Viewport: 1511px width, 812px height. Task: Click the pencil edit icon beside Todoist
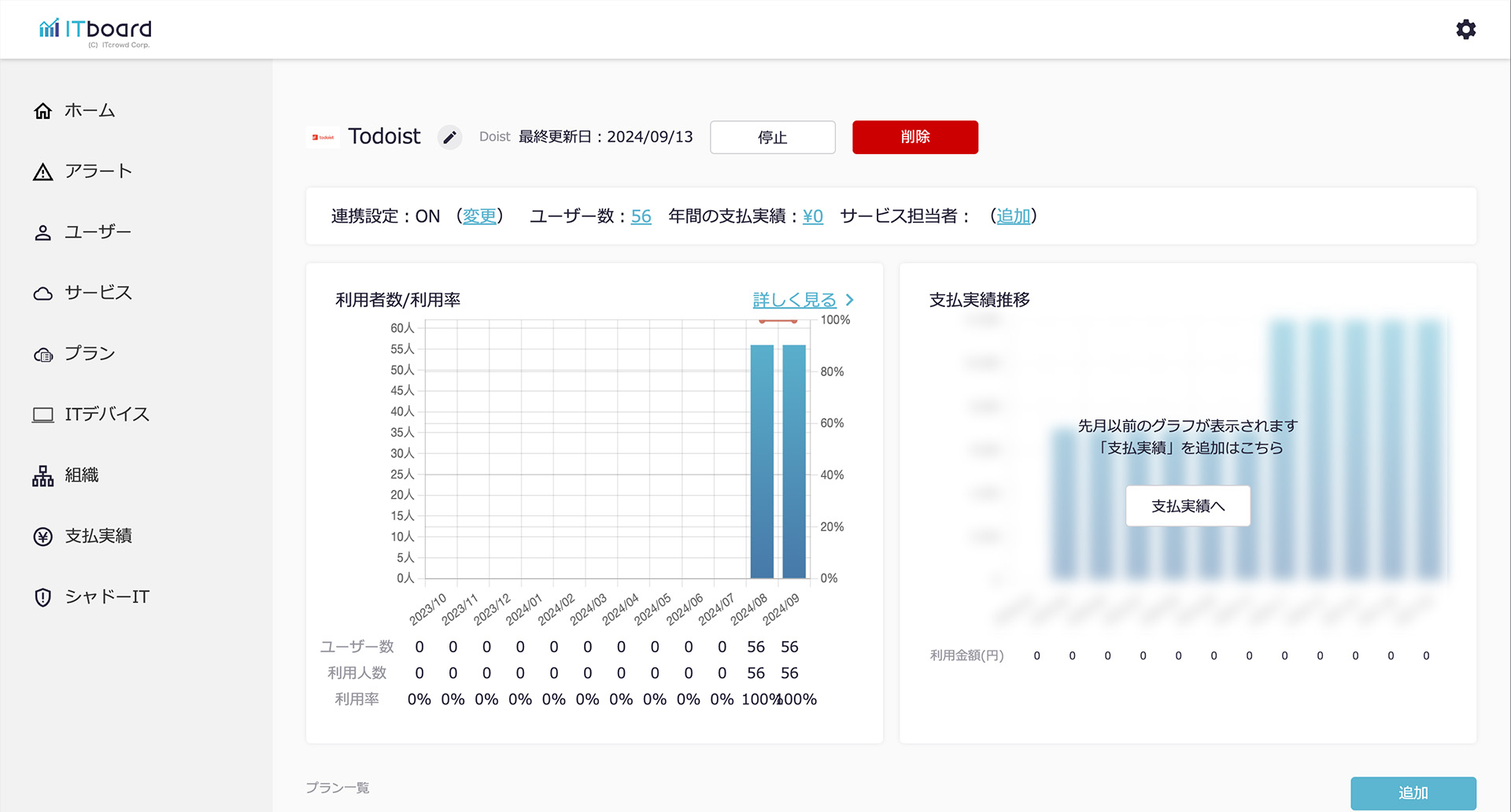[x=449, y=138]
